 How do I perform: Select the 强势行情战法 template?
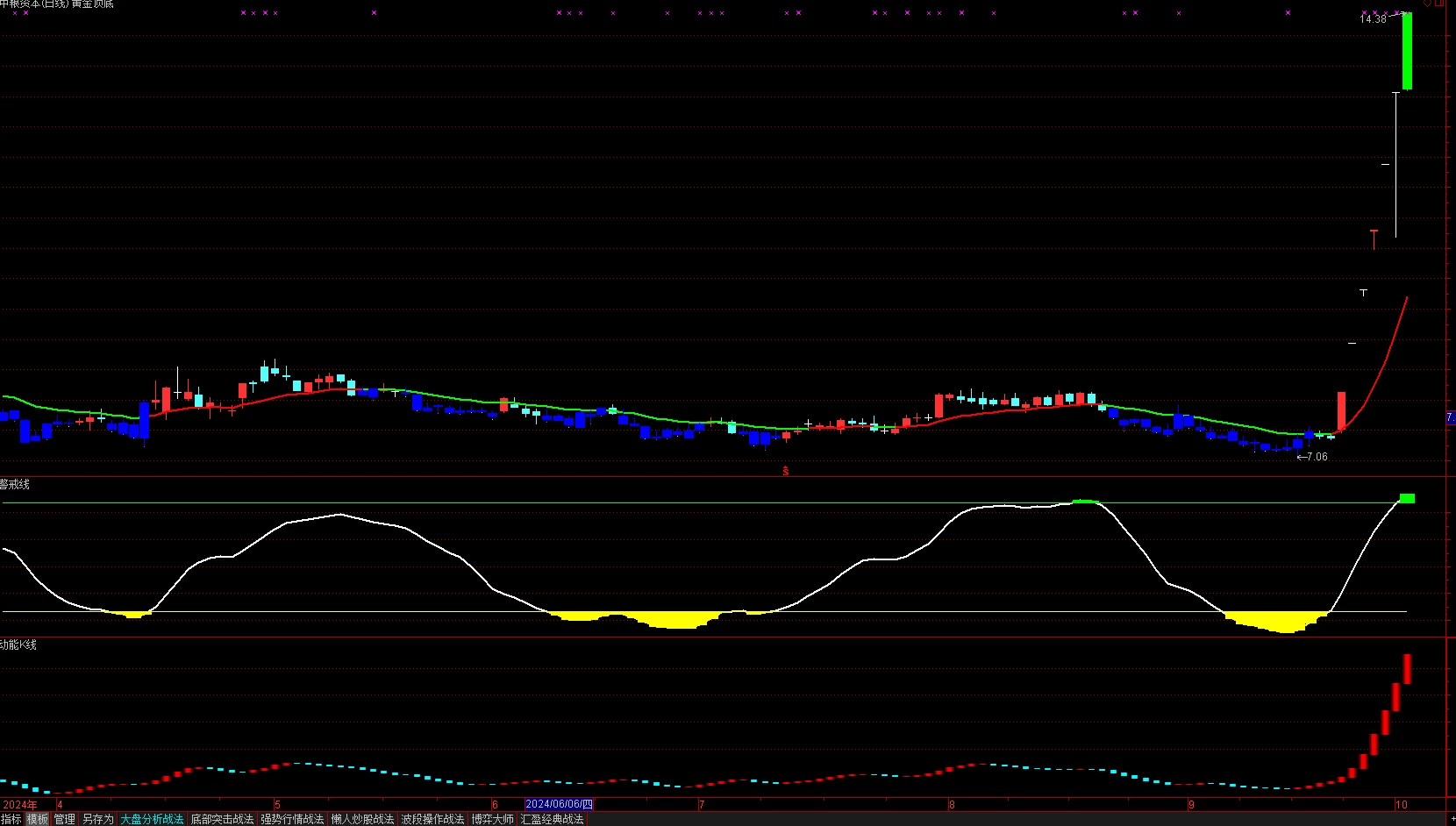click(x=293, y=819)
